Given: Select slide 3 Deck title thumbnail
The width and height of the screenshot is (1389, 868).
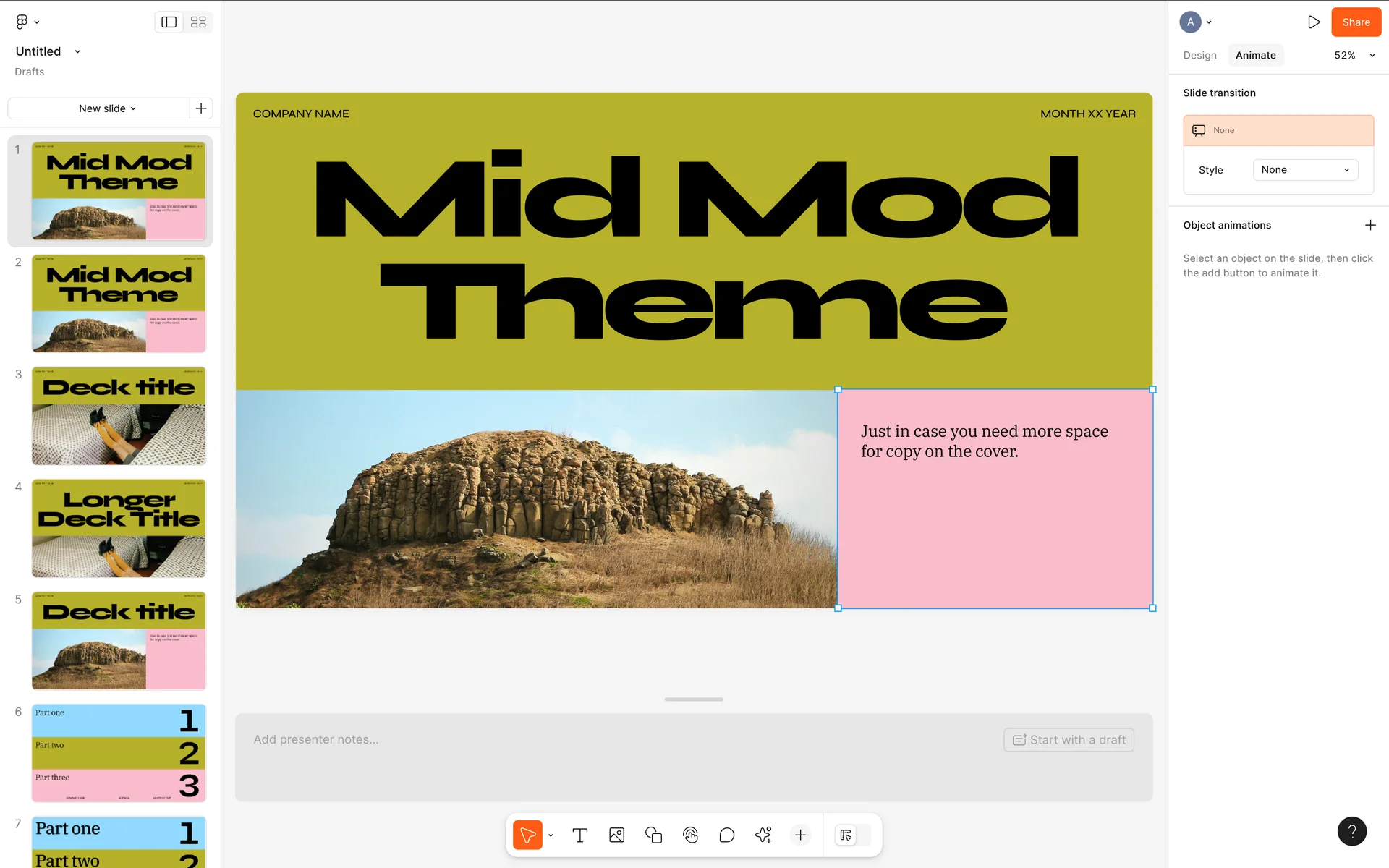Looking at the screenshot, I should (119, 416).
